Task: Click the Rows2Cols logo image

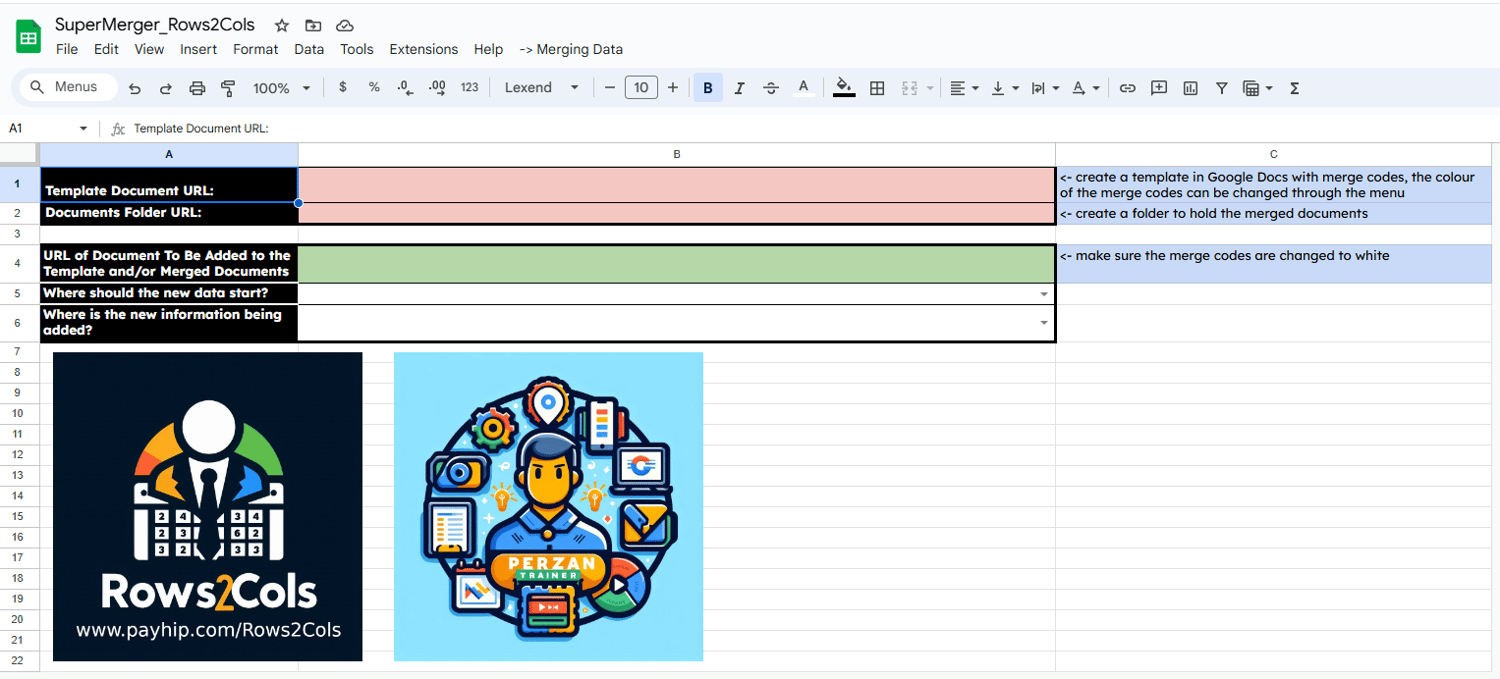Action: coord(208,506)
